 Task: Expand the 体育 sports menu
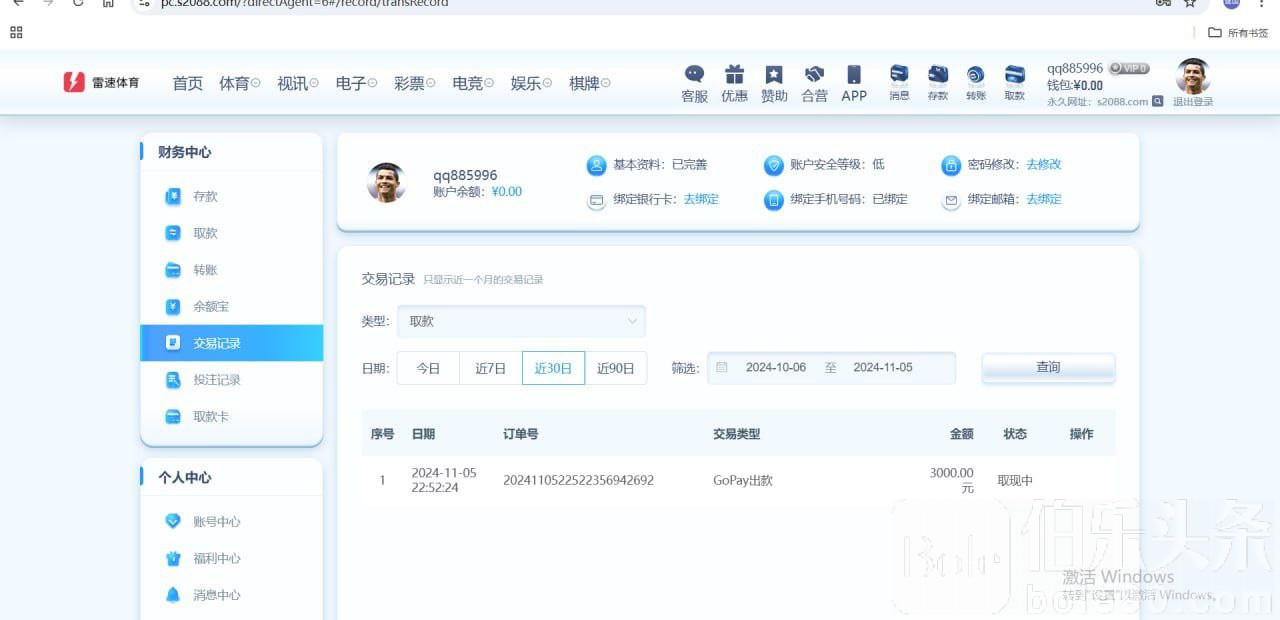click(x=240, y=83)
